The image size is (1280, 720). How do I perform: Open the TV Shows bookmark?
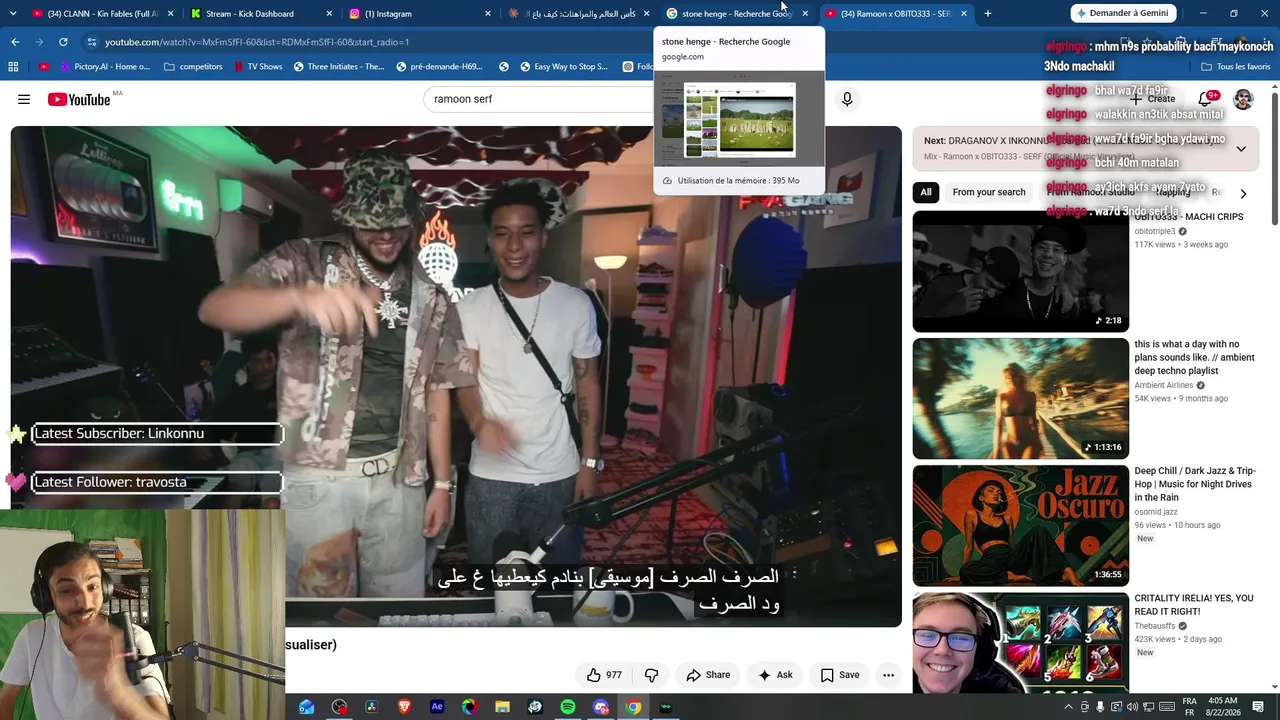[x=258, y=67]
